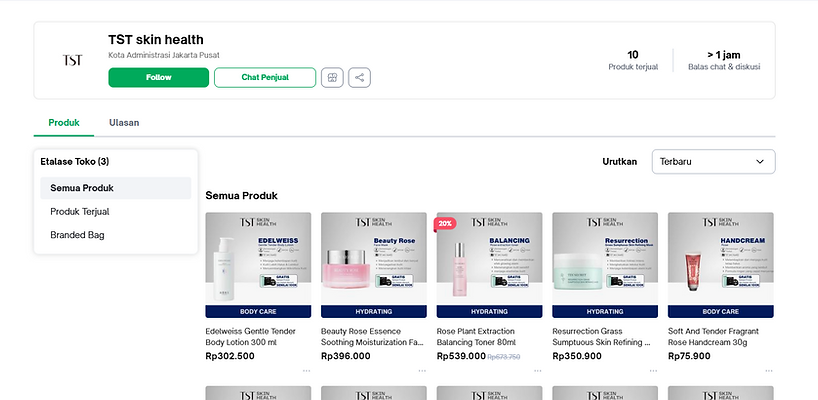Click the price Rp302.500
This screenshot has height=400, width=818.
click(230, 356)
